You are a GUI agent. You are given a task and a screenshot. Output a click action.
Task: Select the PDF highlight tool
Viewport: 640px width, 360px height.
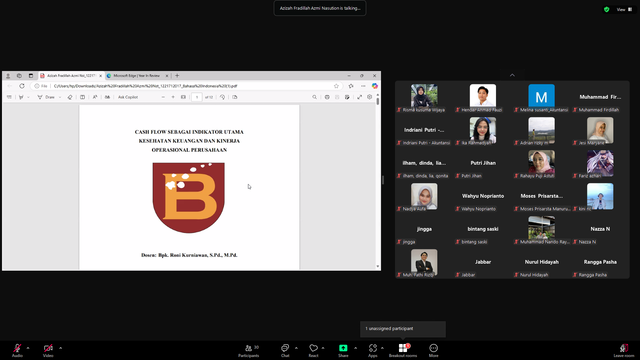[x=21, y=97]
